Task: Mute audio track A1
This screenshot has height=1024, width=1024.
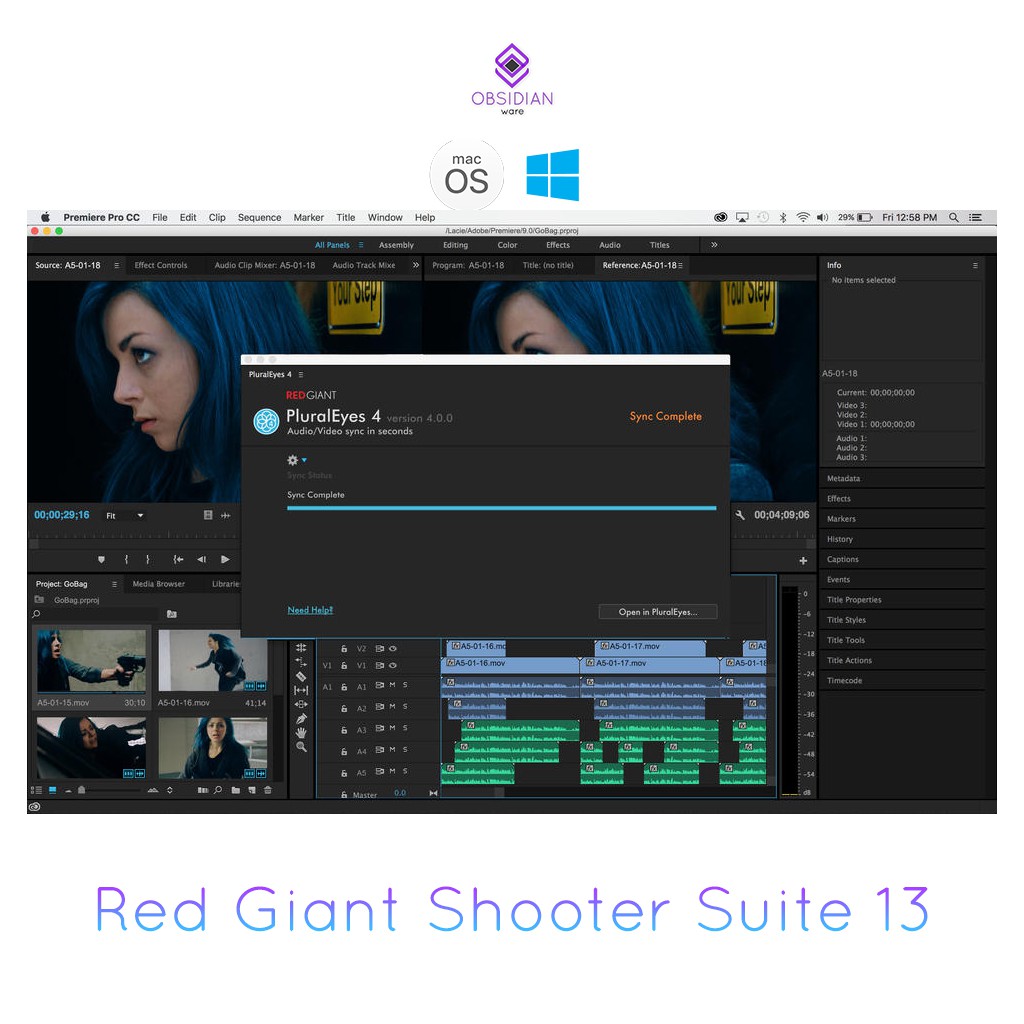Action: click(392, 685)
